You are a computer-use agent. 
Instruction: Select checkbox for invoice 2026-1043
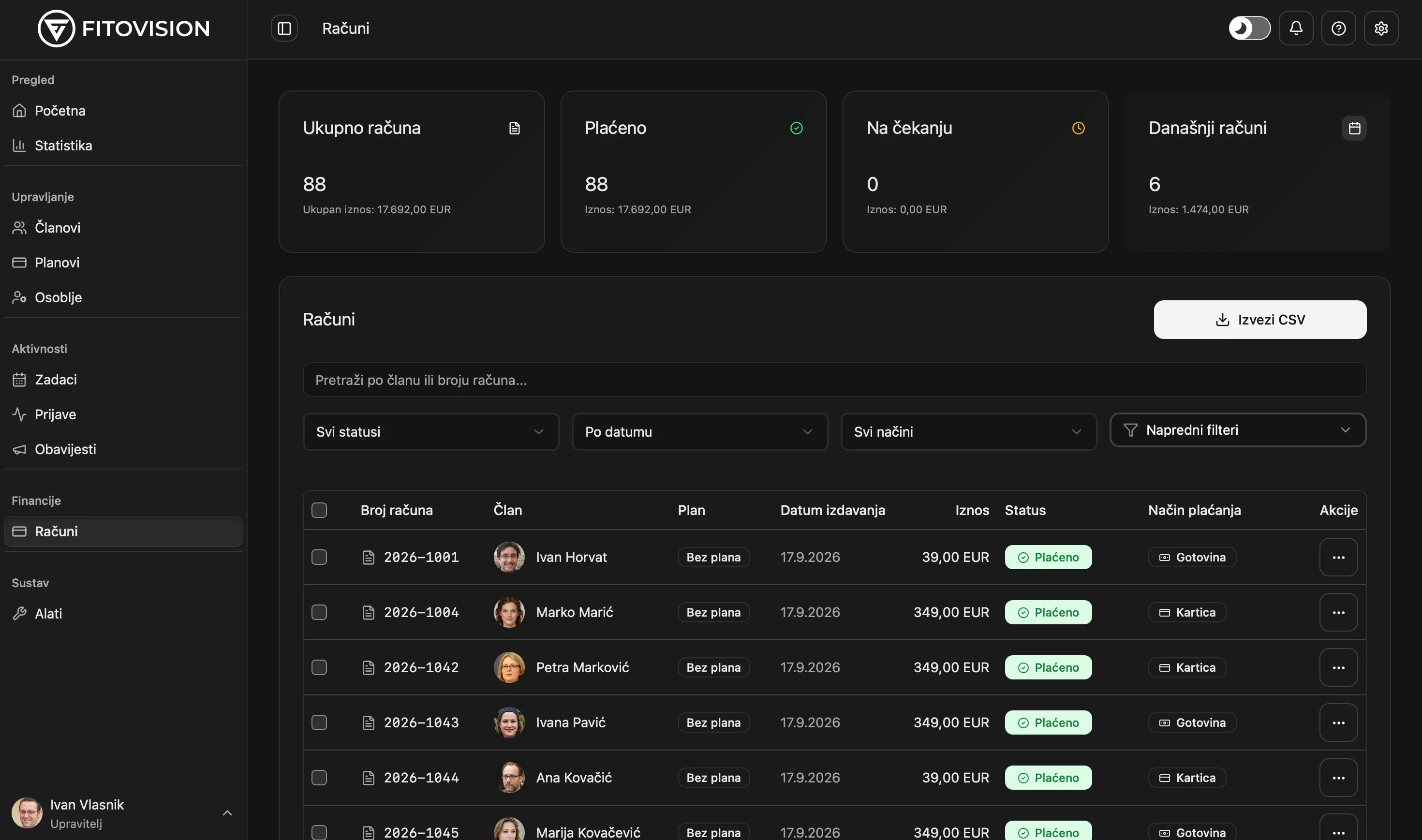319,722
